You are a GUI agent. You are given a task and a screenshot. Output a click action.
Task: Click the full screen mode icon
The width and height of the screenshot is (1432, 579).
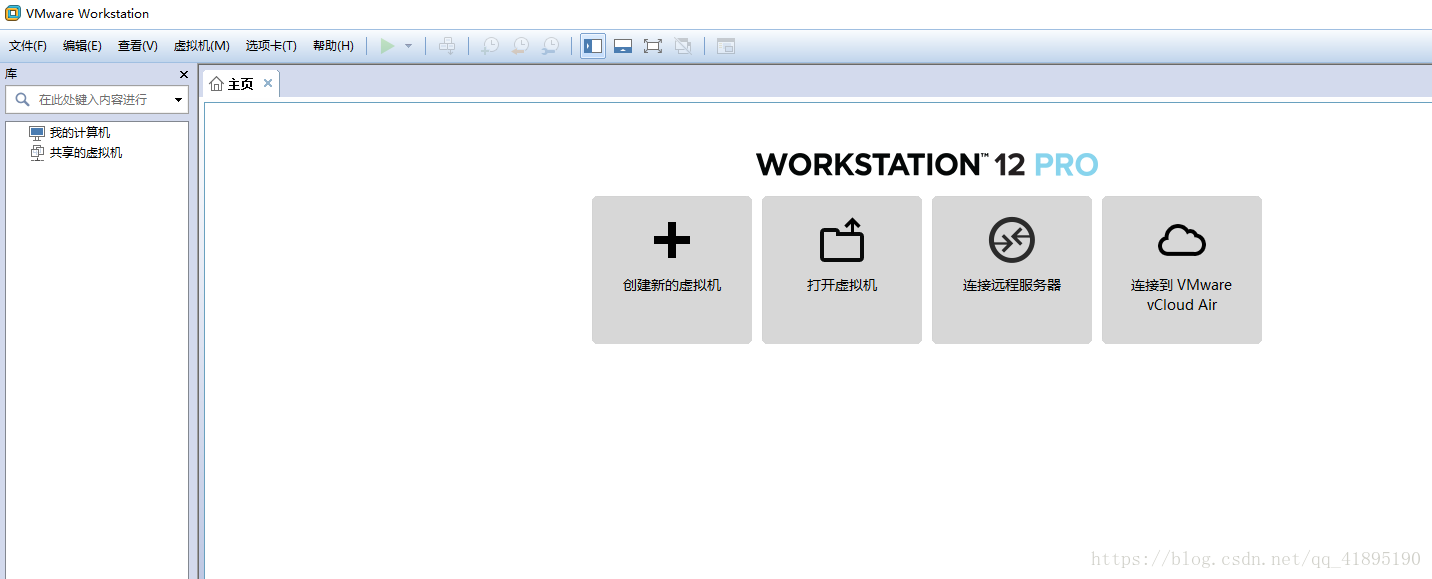tap(653, 46)
